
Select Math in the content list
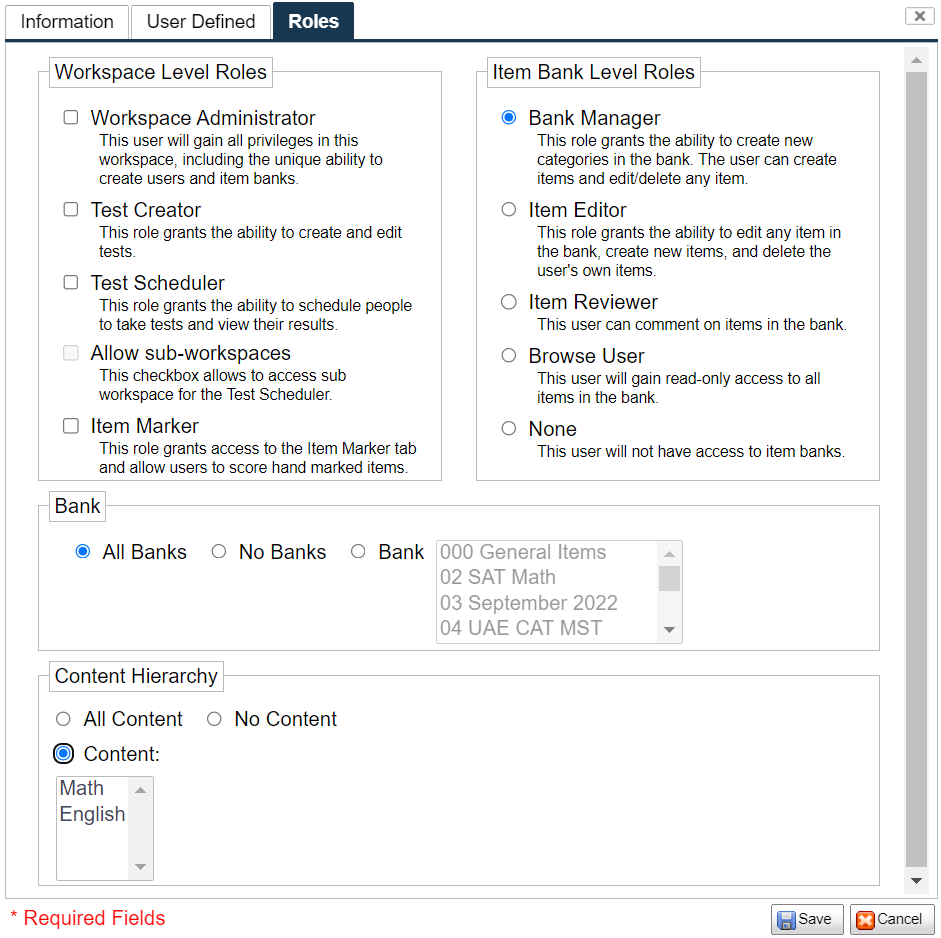pos(92,788)
